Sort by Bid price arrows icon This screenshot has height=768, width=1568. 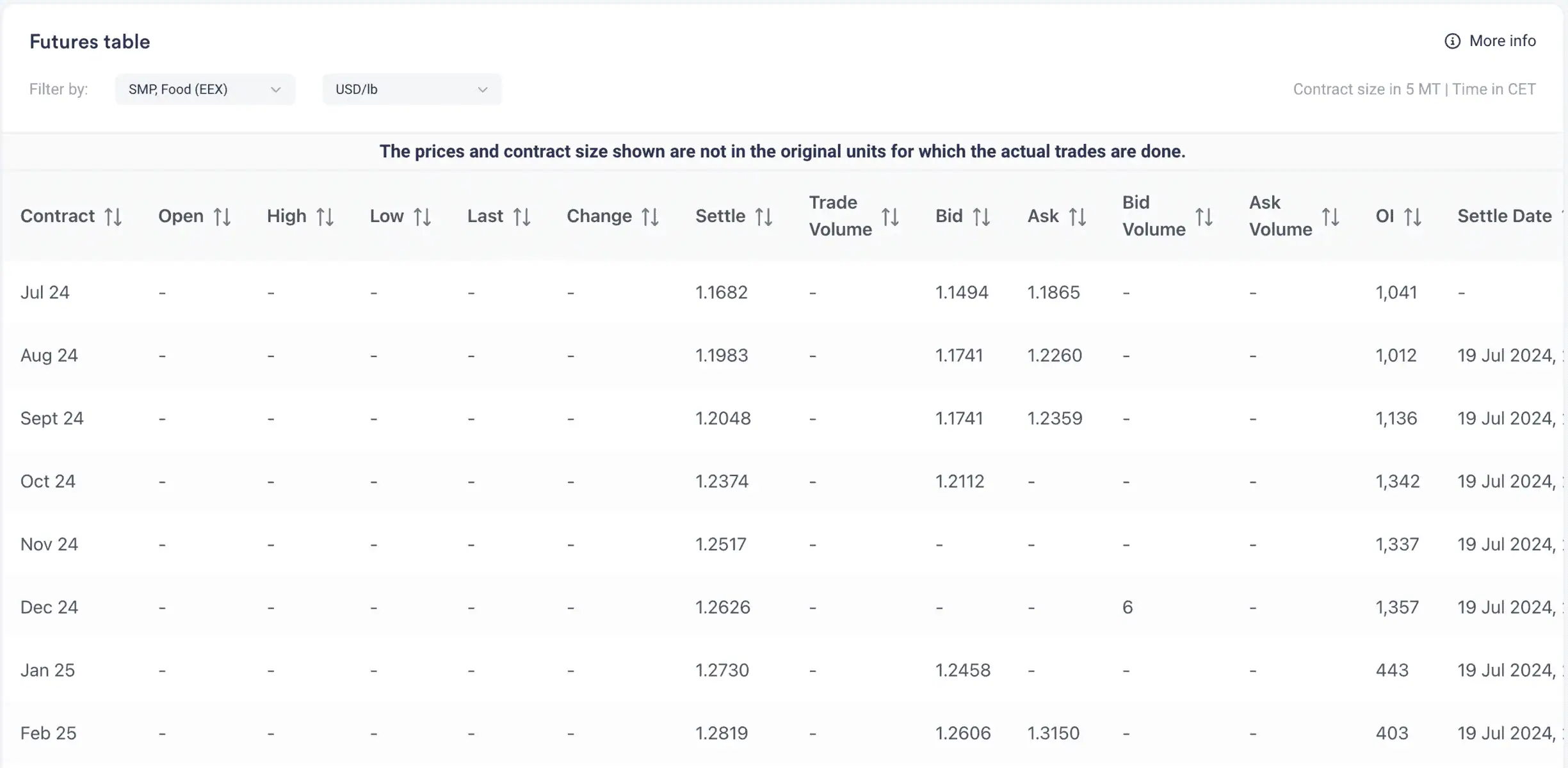coord(982,217)
